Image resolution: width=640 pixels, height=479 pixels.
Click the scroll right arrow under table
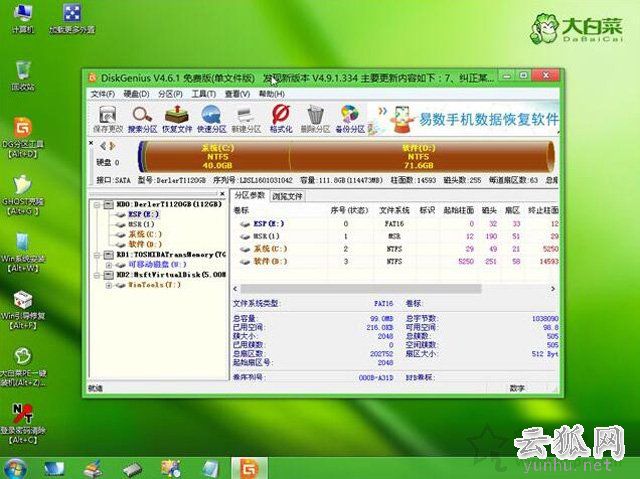coord(553,289)
